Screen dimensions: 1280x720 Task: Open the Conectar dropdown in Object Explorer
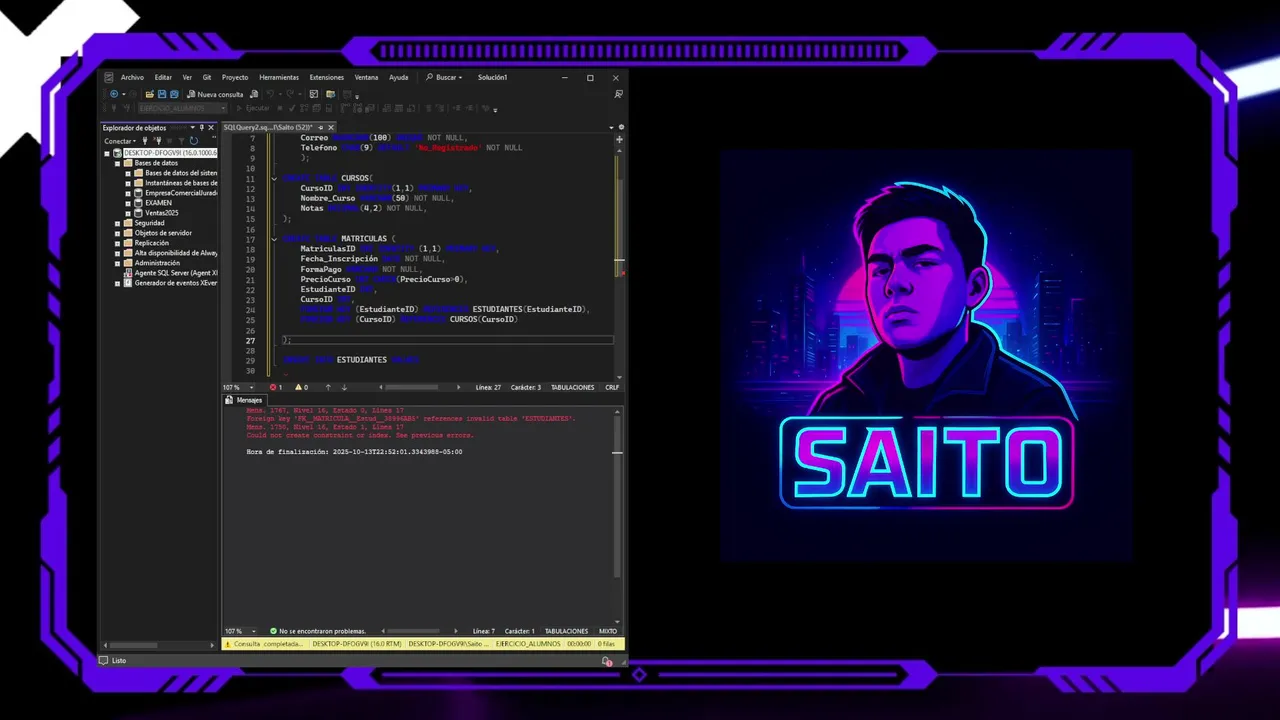click(120, 141)
